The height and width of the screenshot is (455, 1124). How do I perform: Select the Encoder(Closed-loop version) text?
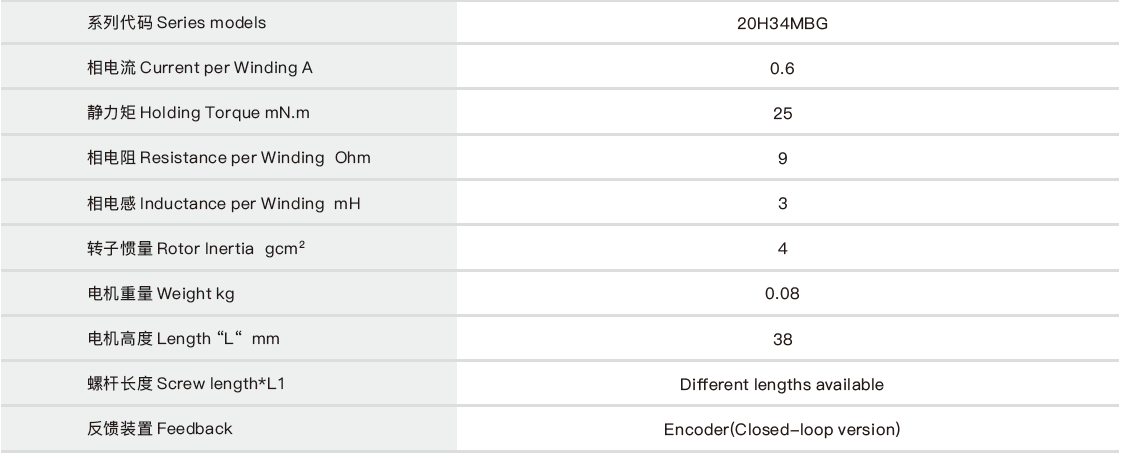pyautogui.click(x=782, y=430)
